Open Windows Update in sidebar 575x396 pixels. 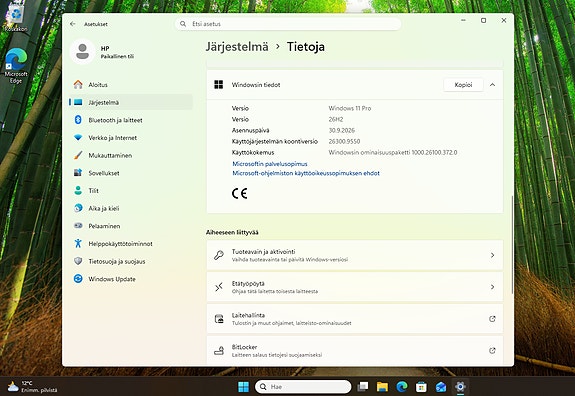pyautogui.click(x=131, y=279)
